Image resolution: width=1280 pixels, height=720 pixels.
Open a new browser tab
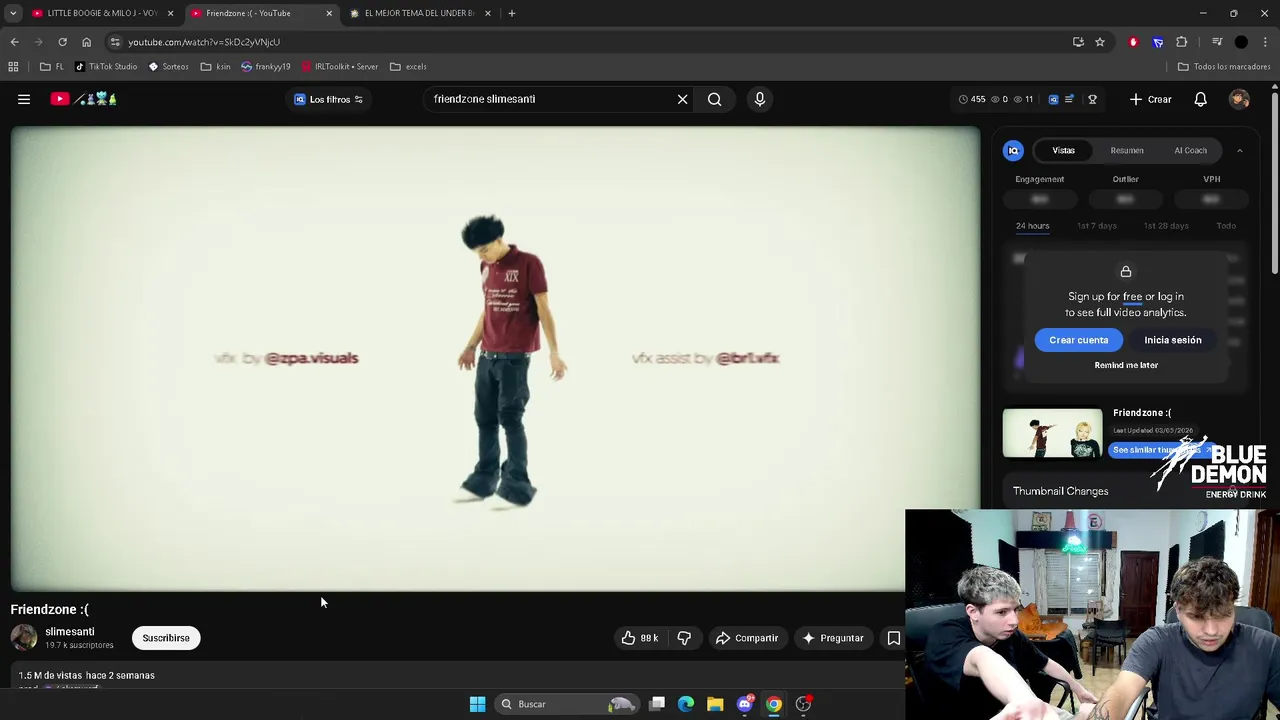511,13
